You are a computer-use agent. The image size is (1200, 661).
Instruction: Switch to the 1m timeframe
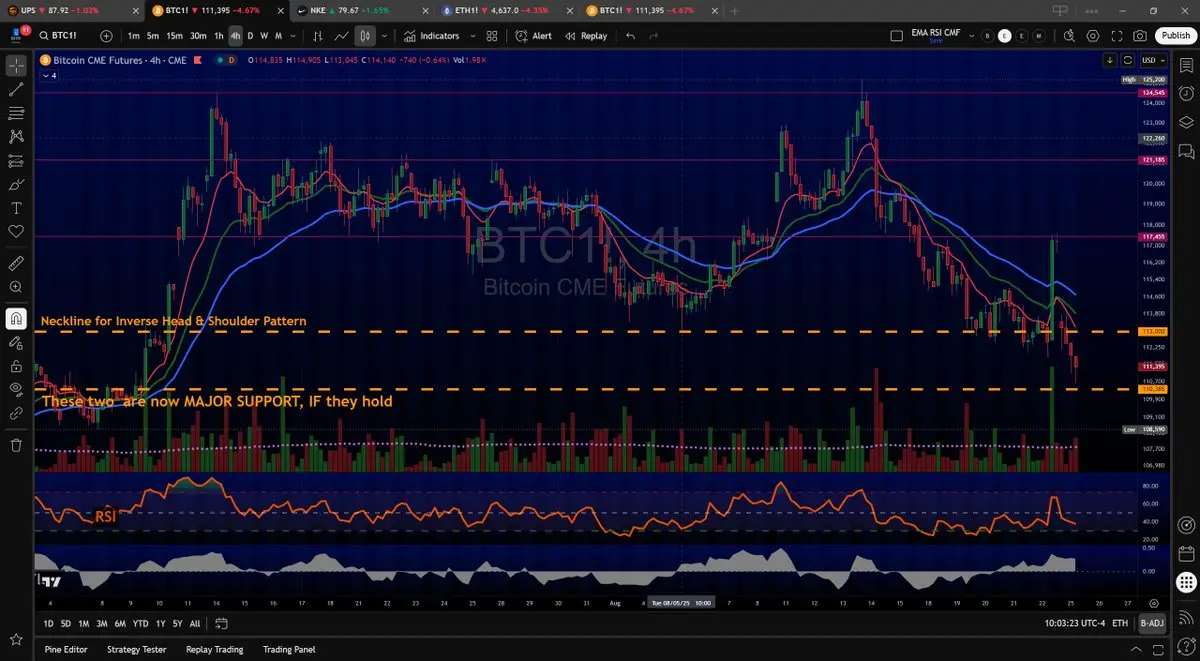133,36
